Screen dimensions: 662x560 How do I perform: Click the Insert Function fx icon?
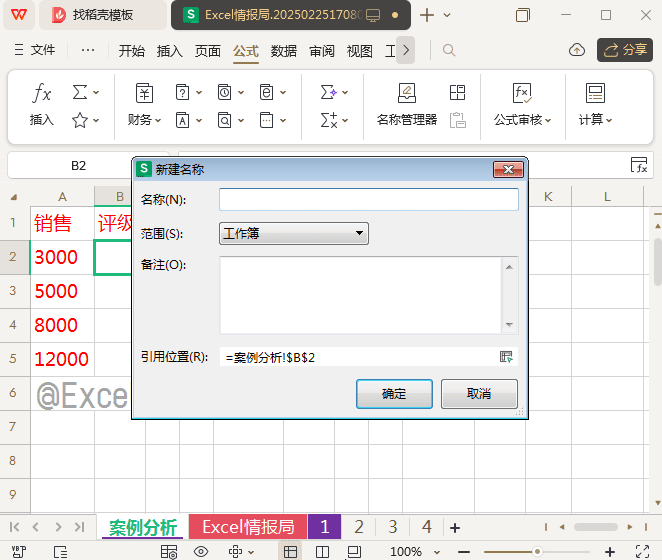(x=42, y=94)
